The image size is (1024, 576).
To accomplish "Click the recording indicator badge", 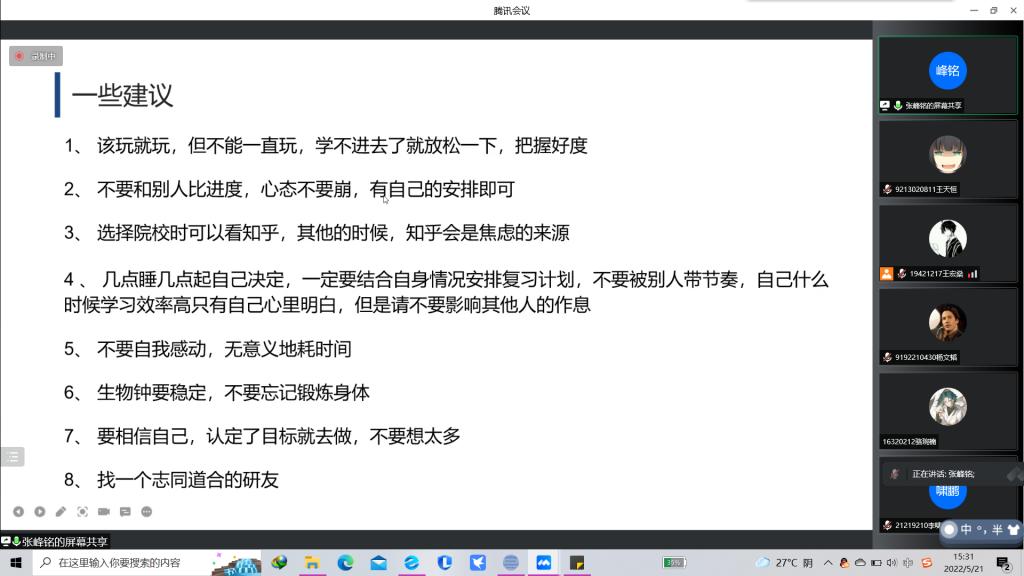I will (x=36, y=56).
